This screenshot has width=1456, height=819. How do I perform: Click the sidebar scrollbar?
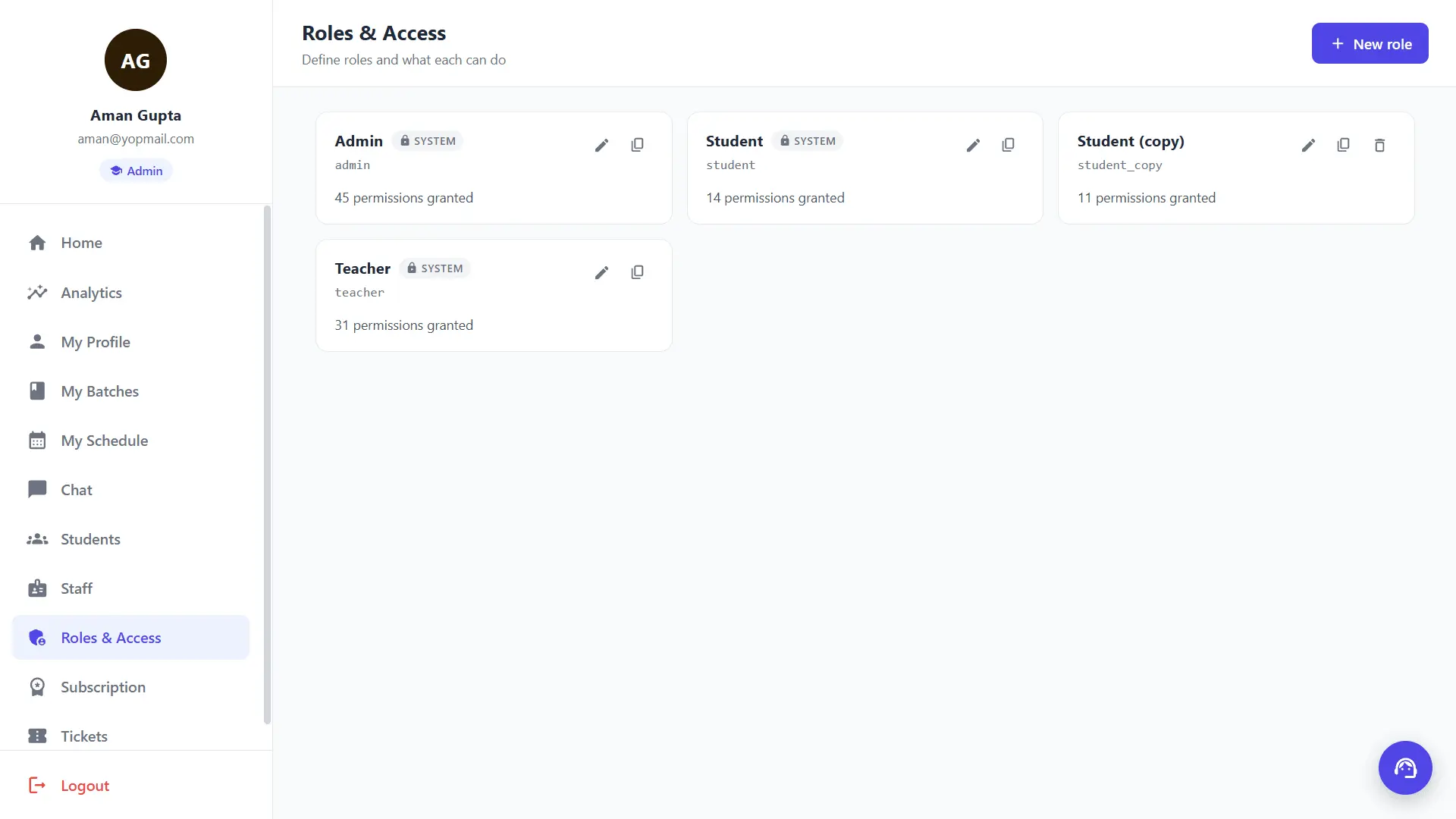pos(267,464)
